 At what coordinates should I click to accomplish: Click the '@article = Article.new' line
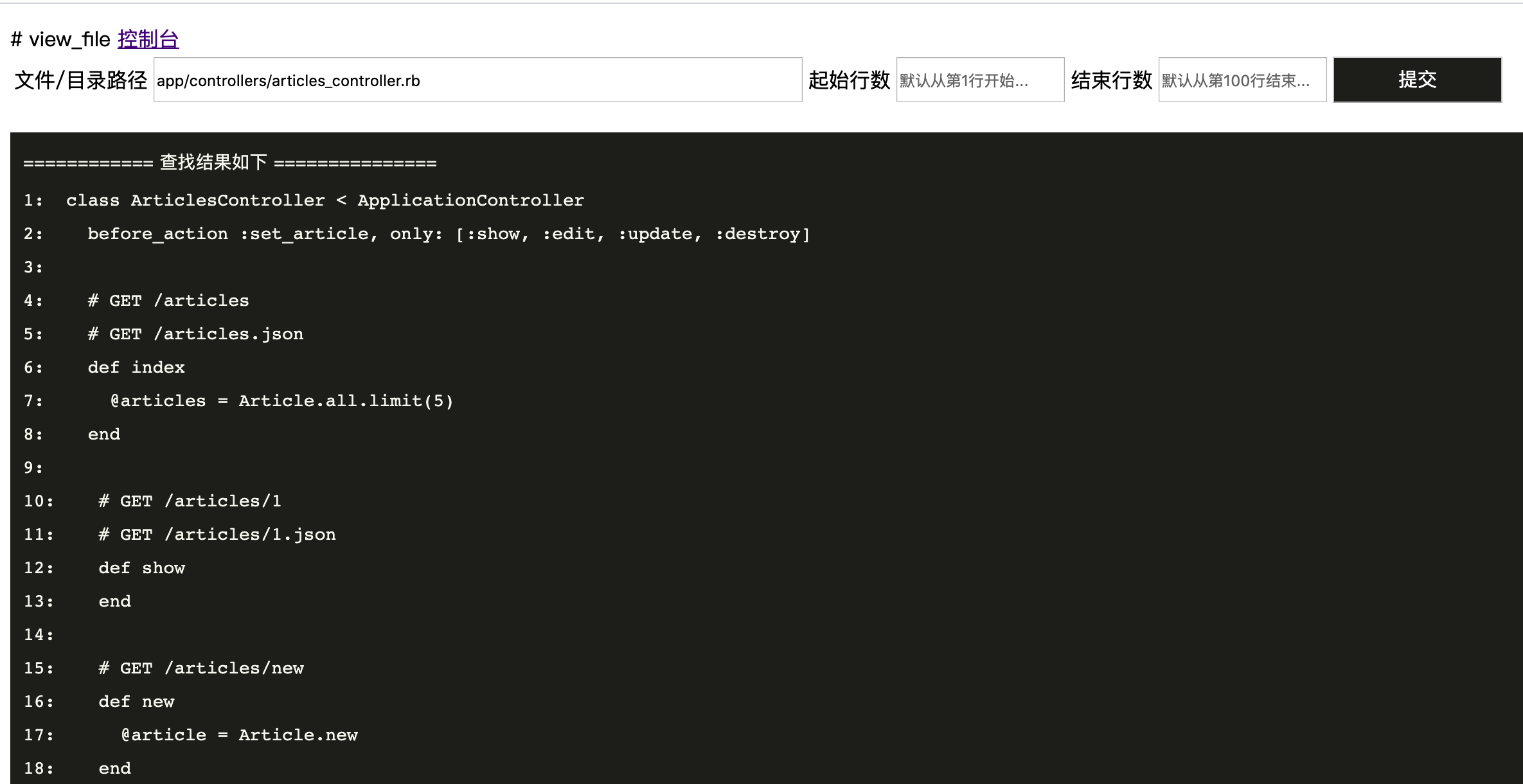239,735
